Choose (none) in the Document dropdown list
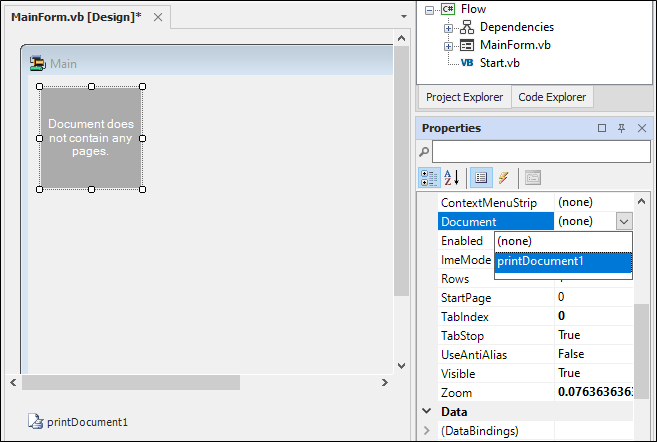 563,241
